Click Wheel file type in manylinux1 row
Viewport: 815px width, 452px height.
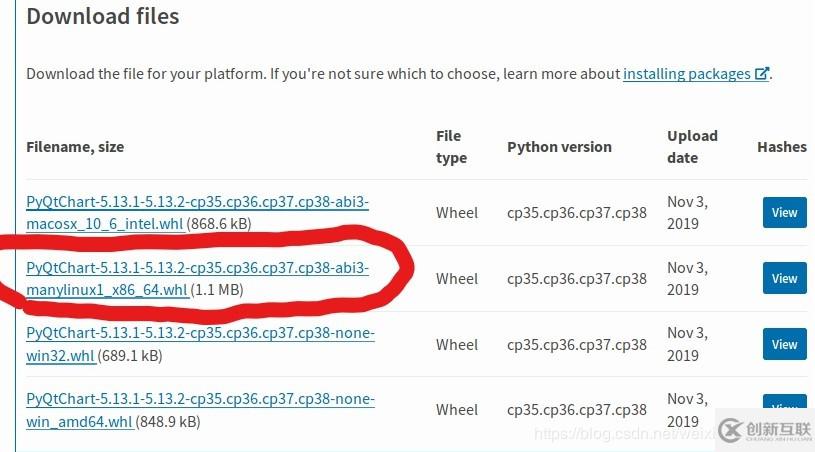pyautogui.click(x=457, y=279)
